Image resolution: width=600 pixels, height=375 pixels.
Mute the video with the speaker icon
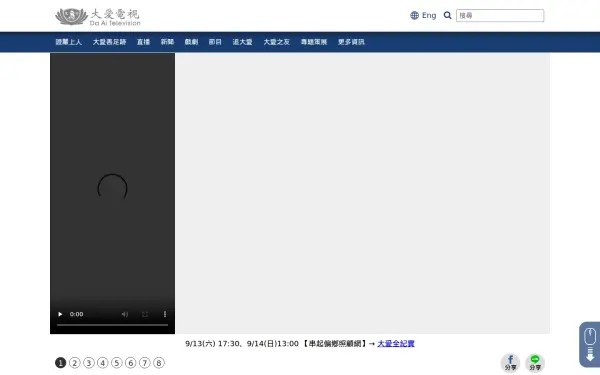click(x=125, y=314)
